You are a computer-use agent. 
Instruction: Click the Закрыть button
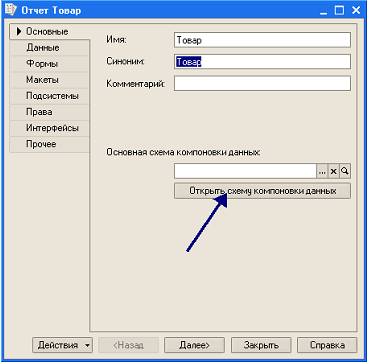tap(261, 345)
